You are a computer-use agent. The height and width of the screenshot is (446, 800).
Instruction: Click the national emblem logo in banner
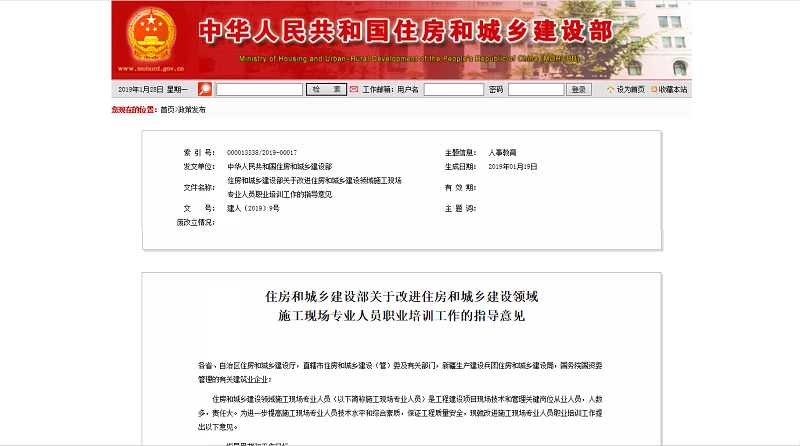coord(152,34)
